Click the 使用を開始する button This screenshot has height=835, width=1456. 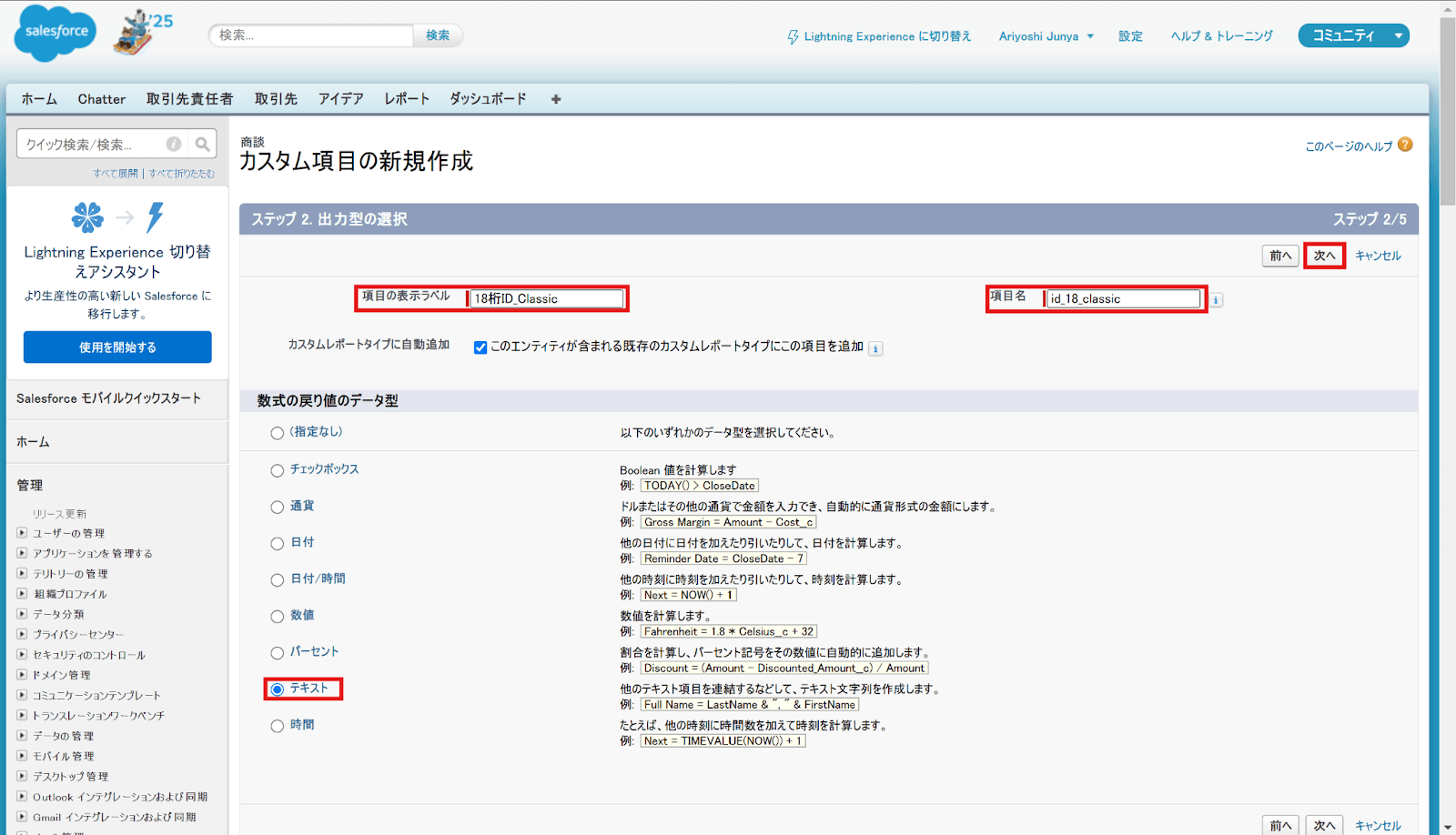(116, 347)
